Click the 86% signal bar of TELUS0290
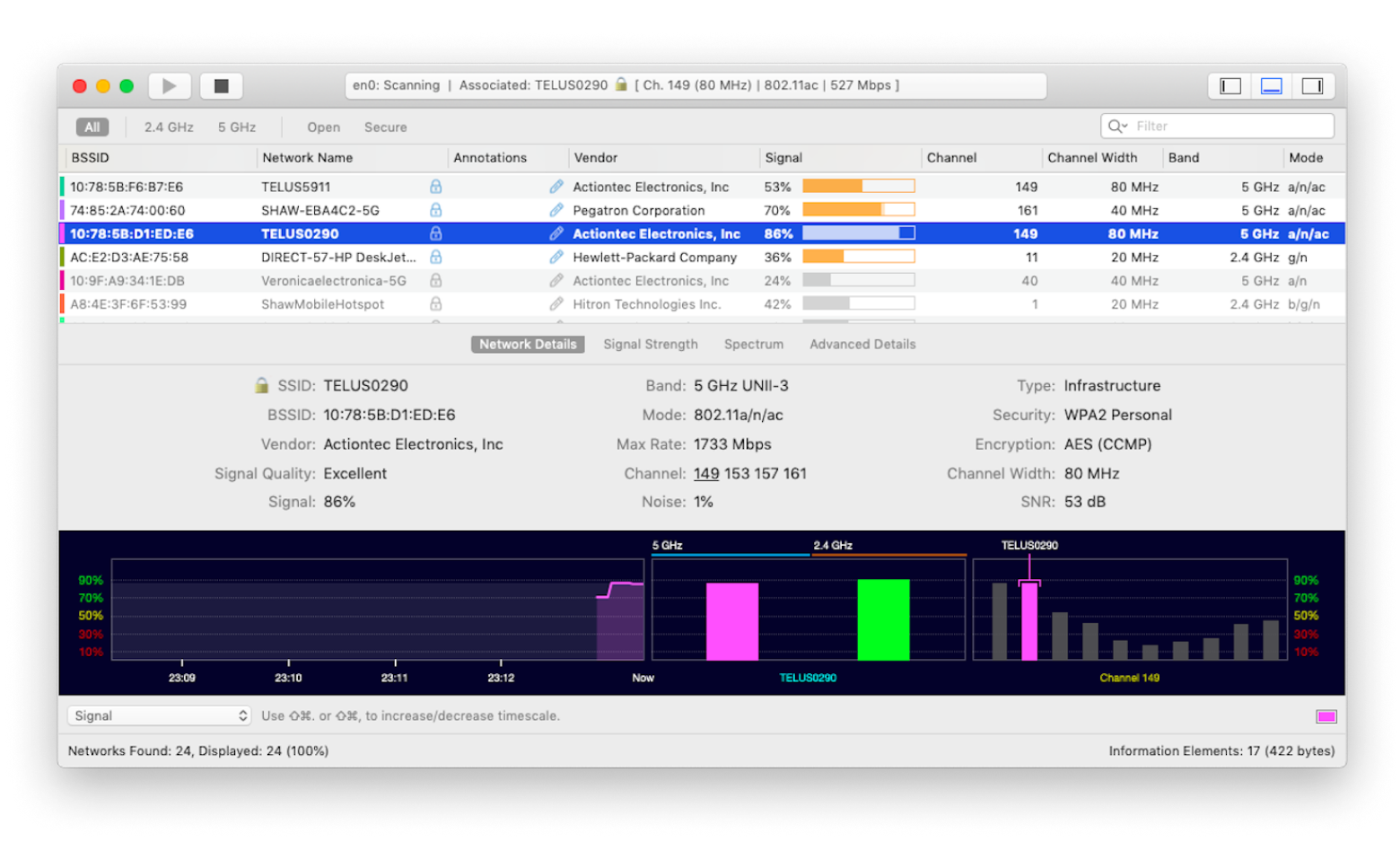 click(859, 233)
